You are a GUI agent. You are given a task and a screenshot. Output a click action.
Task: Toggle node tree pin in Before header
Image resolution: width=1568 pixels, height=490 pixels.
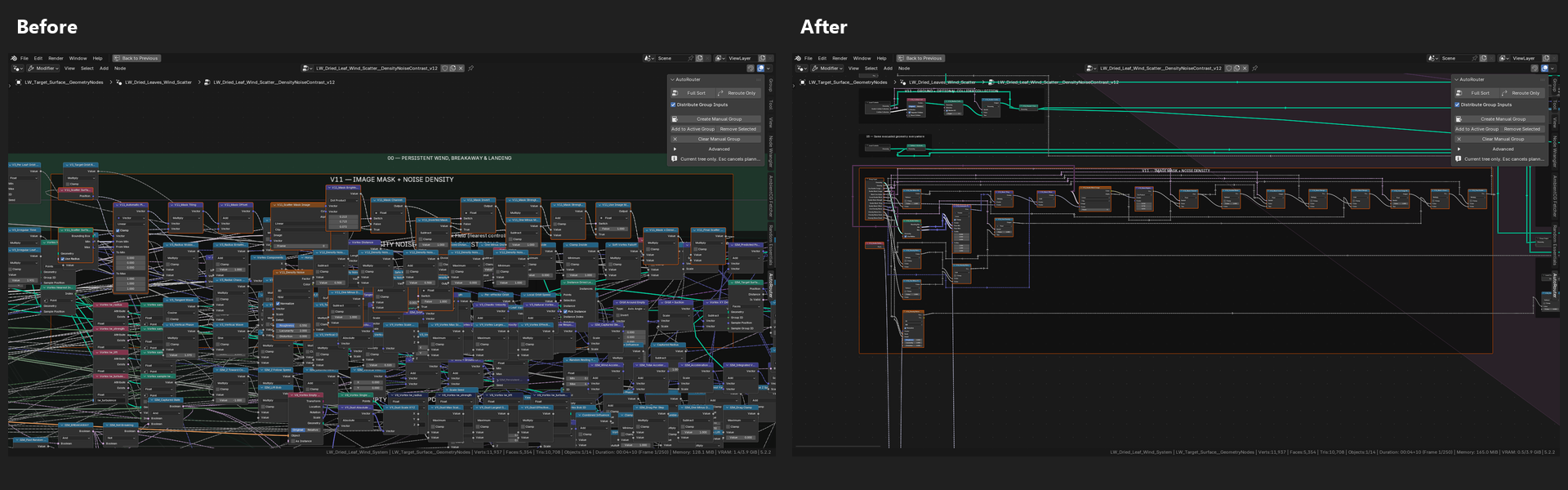pos(470,69)
